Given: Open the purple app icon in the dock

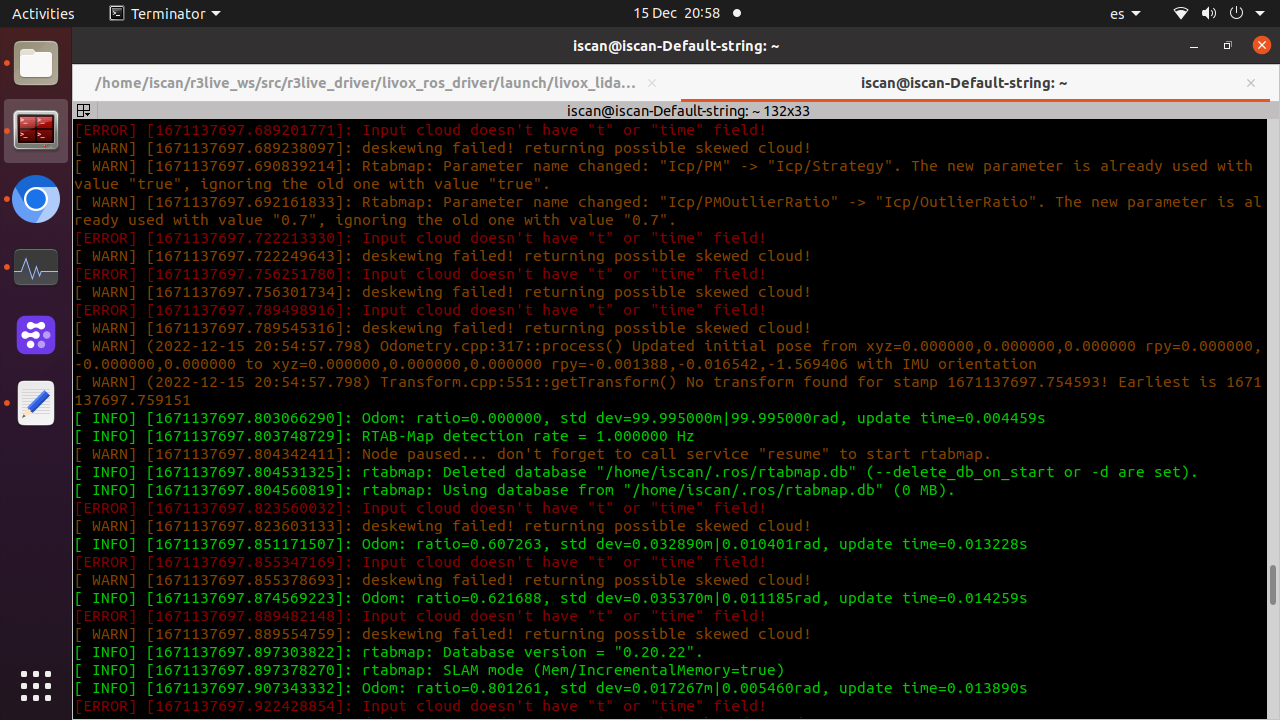Looking at the screenshot, I should (x=36, y=335).
